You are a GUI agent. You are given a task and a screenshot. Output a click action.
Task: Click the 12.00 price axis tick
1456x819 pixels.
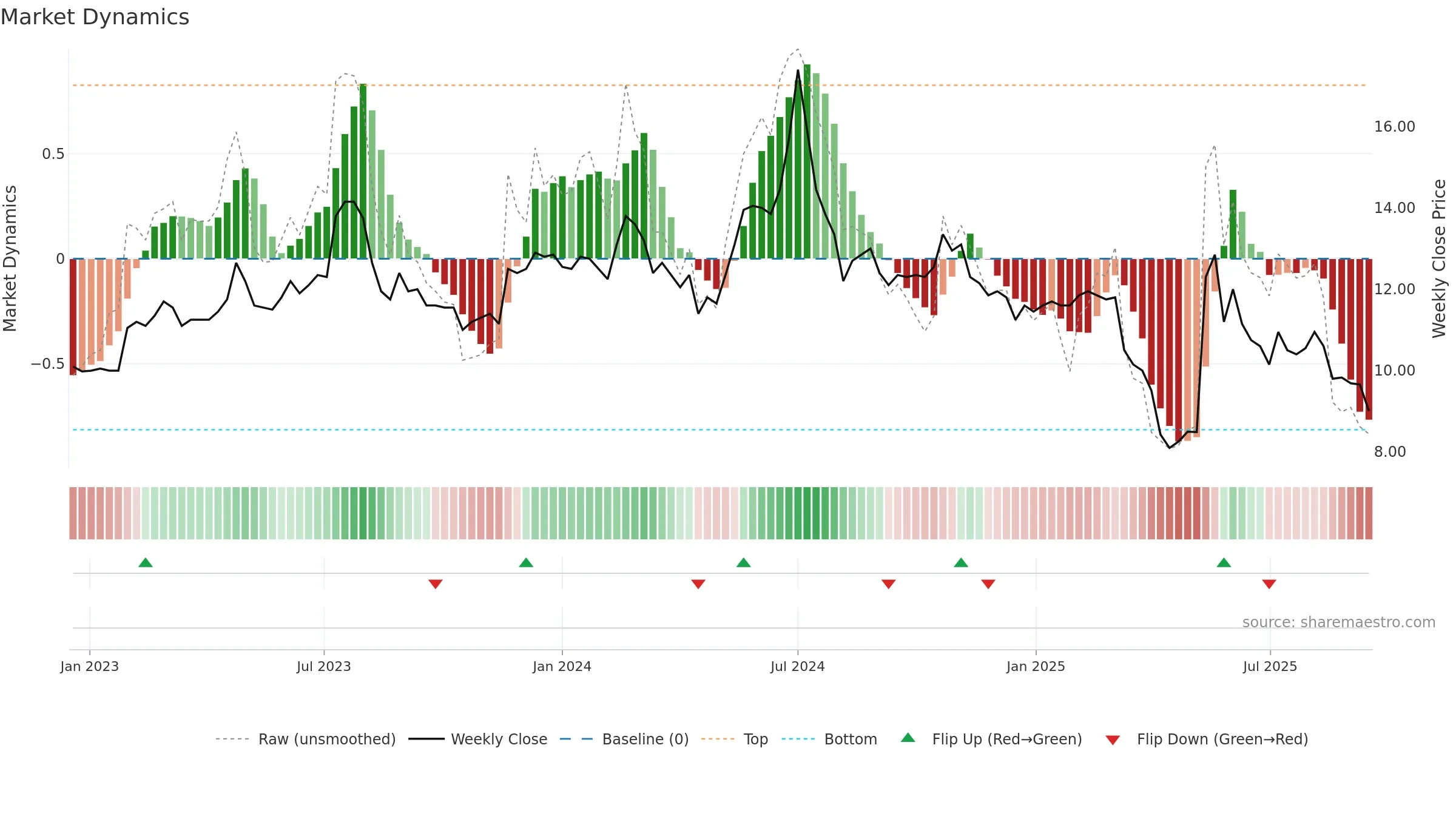1394,289
